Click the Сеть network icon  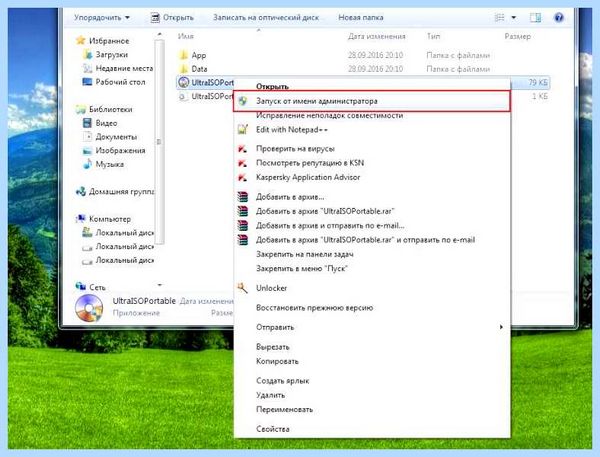click(81, 286)
